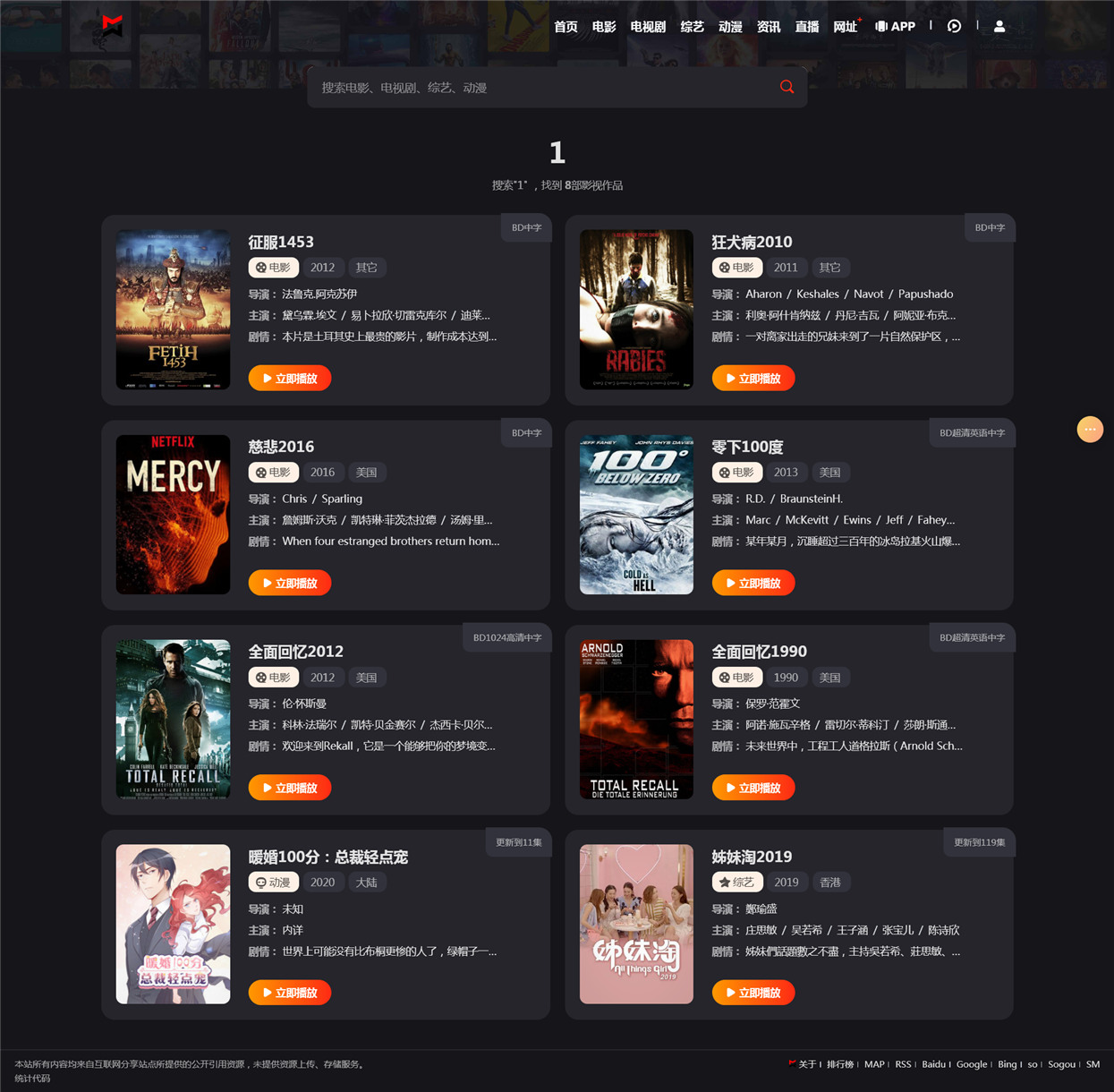1114x1092 pixels.
Task: Click the 大陆 region tag
Action: pyautogui.click(x=367, y=883)
